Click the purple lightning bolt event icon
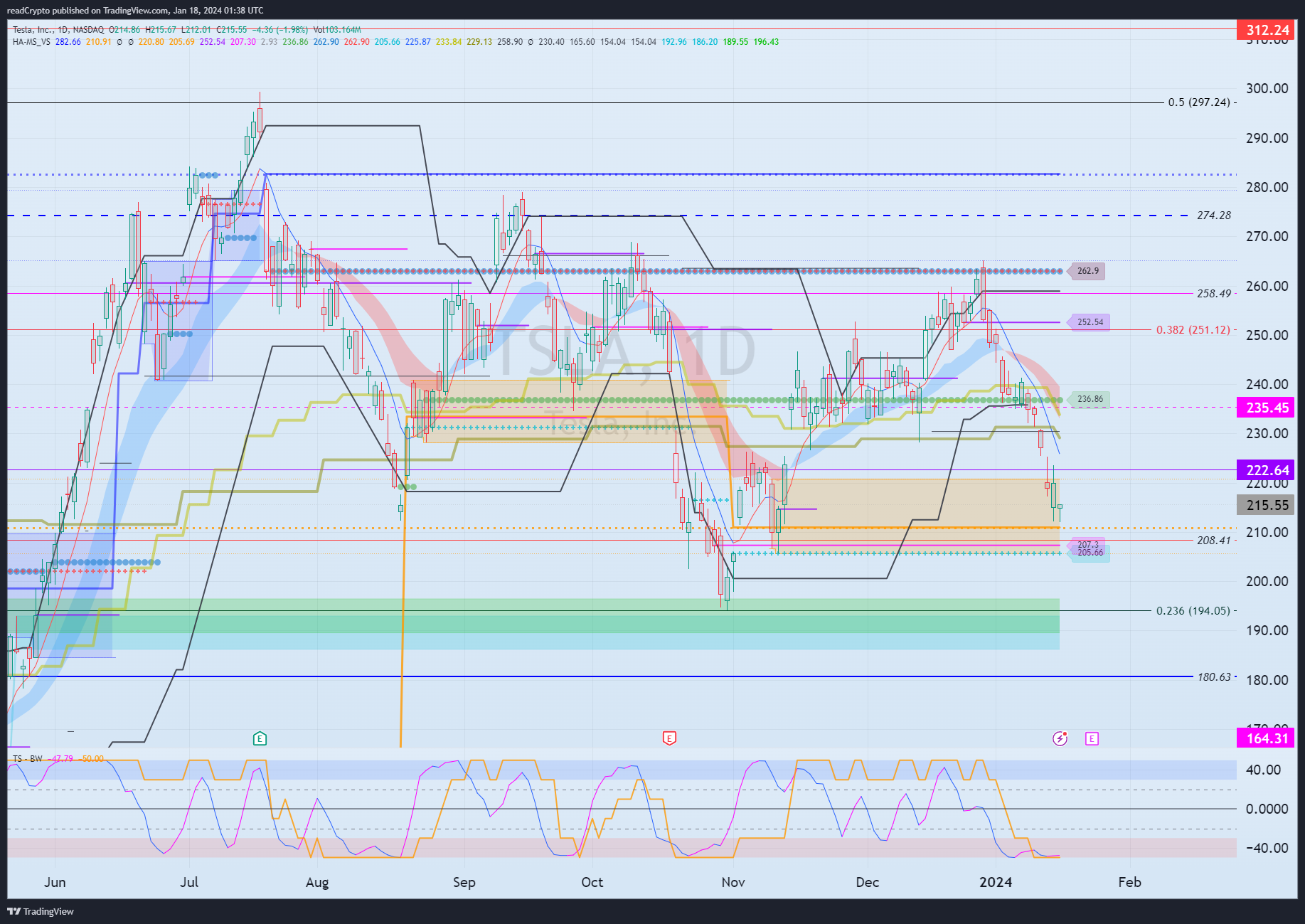Image resolution: width=1305 pixels, height=924 pixels. click(1060, 738)
